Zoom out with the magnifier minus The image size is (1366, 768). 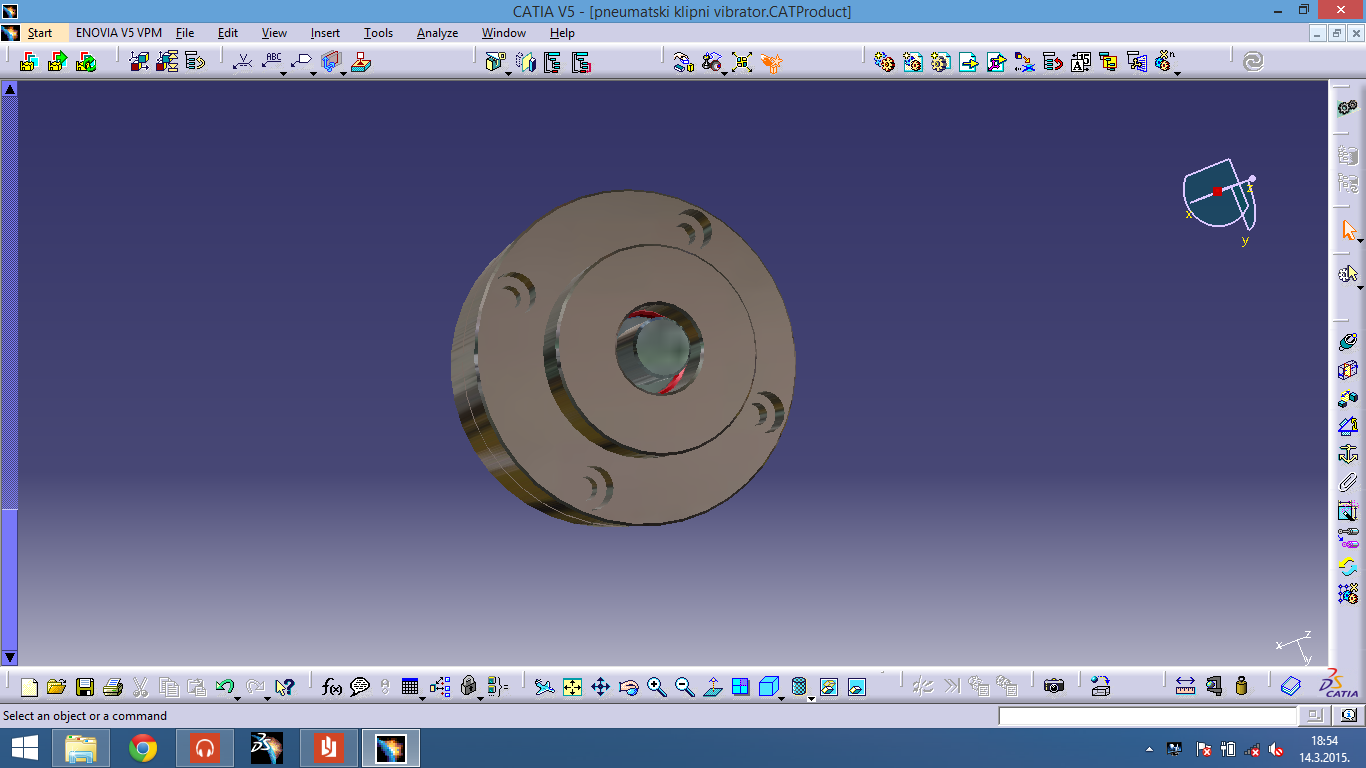[684, 687]
